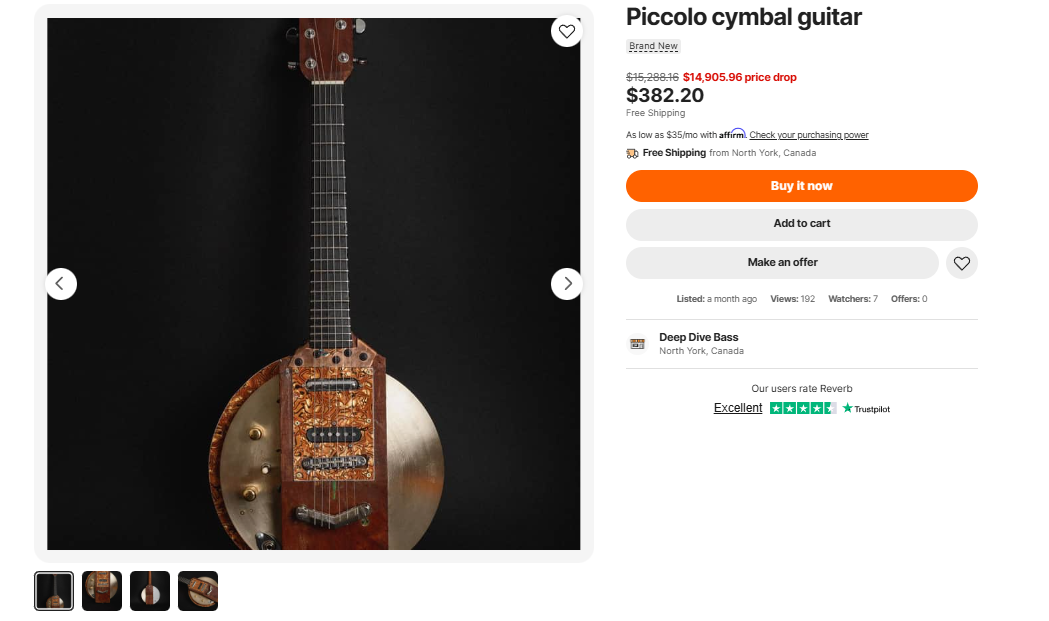The width and height of the screenshot is (1049, 621).
Task: Click the Brand New condition label
Action: 653,46
